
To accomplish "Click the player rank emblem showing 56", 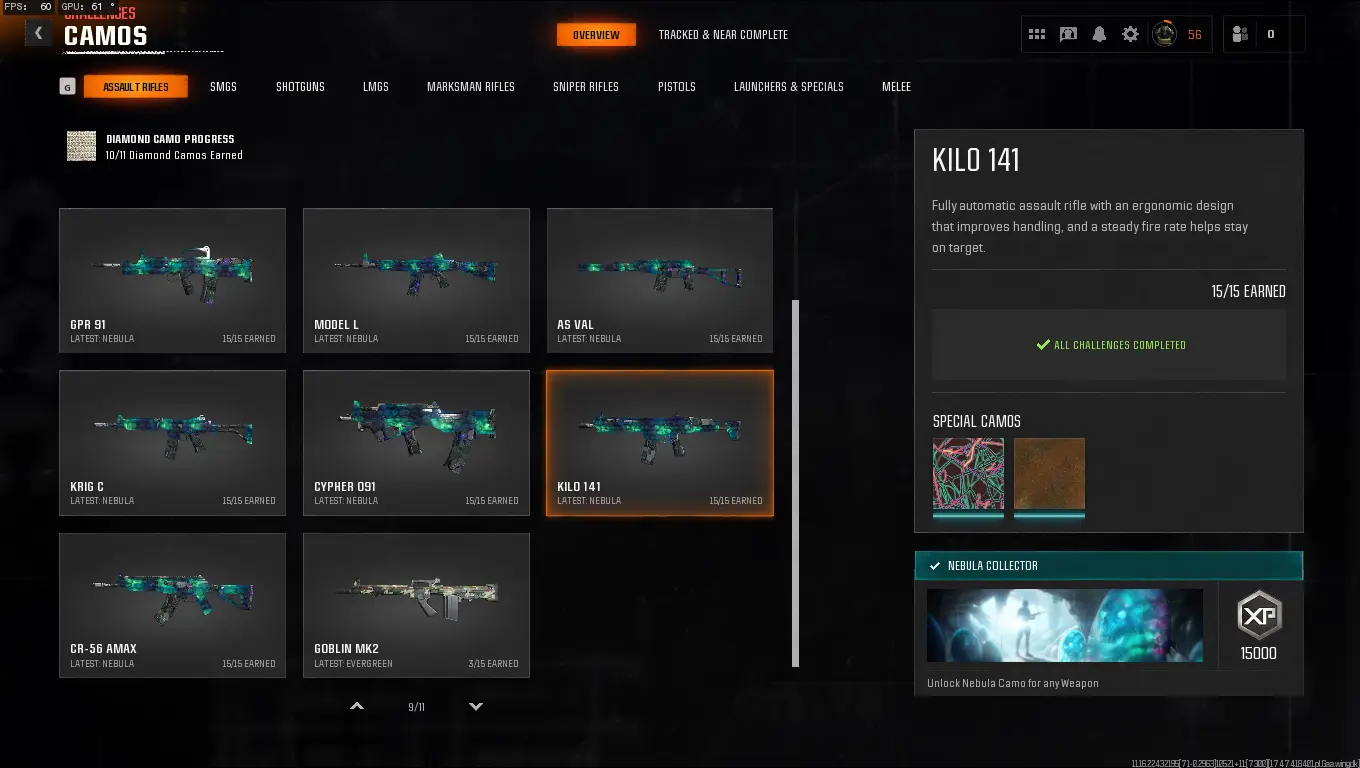I will [x=1165, y=34].
